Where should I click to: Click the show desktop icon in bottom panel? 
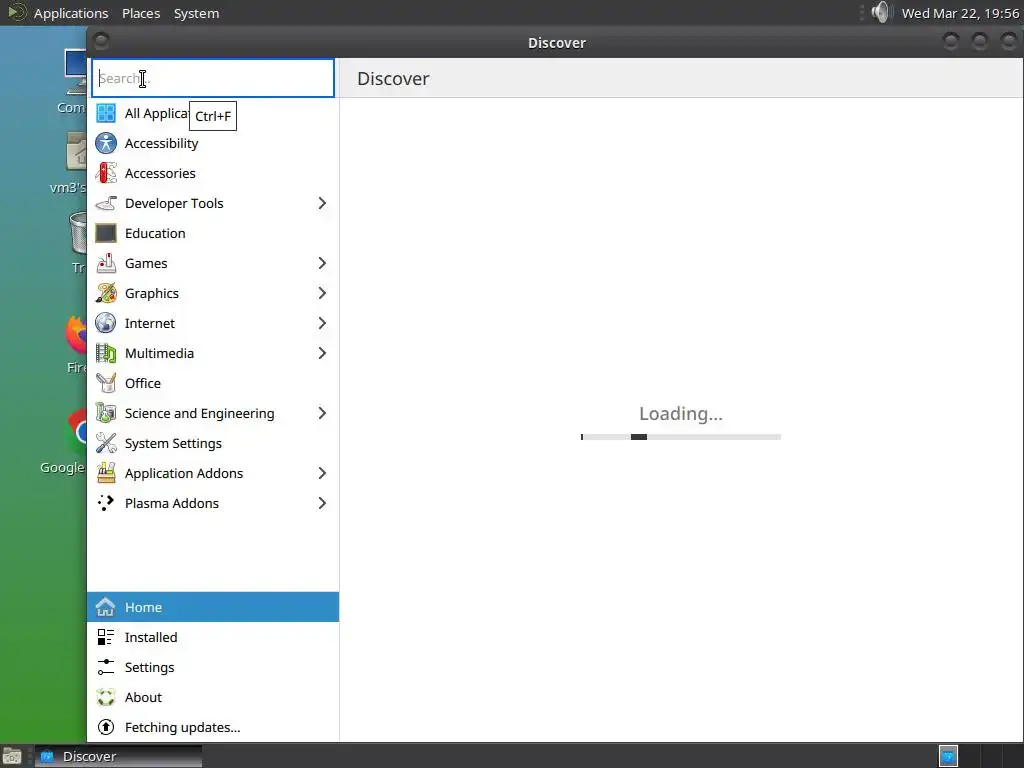(12, 756)
